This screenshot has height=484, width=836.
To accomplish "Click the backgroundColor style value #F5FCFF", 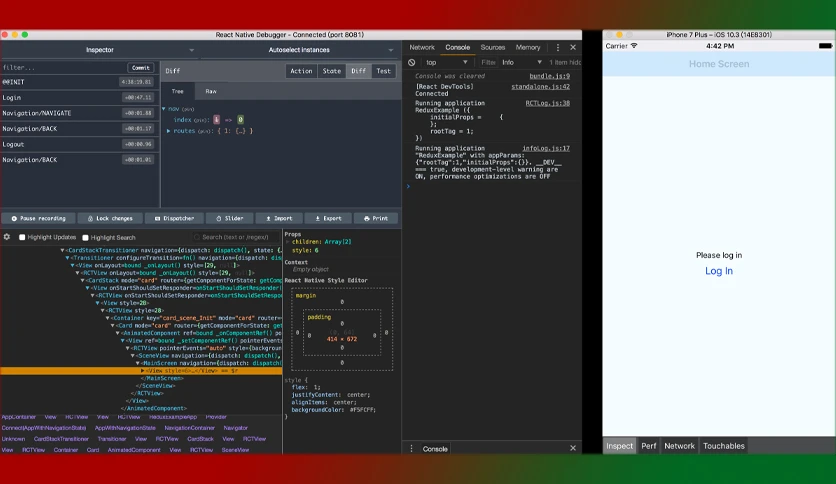I will click(x=363, y=410).
